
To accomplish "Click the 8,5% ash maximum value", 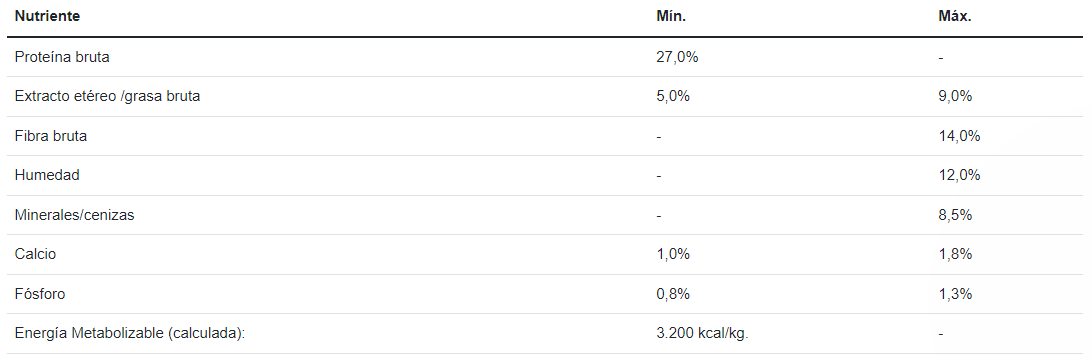I will tap(956, 215).
